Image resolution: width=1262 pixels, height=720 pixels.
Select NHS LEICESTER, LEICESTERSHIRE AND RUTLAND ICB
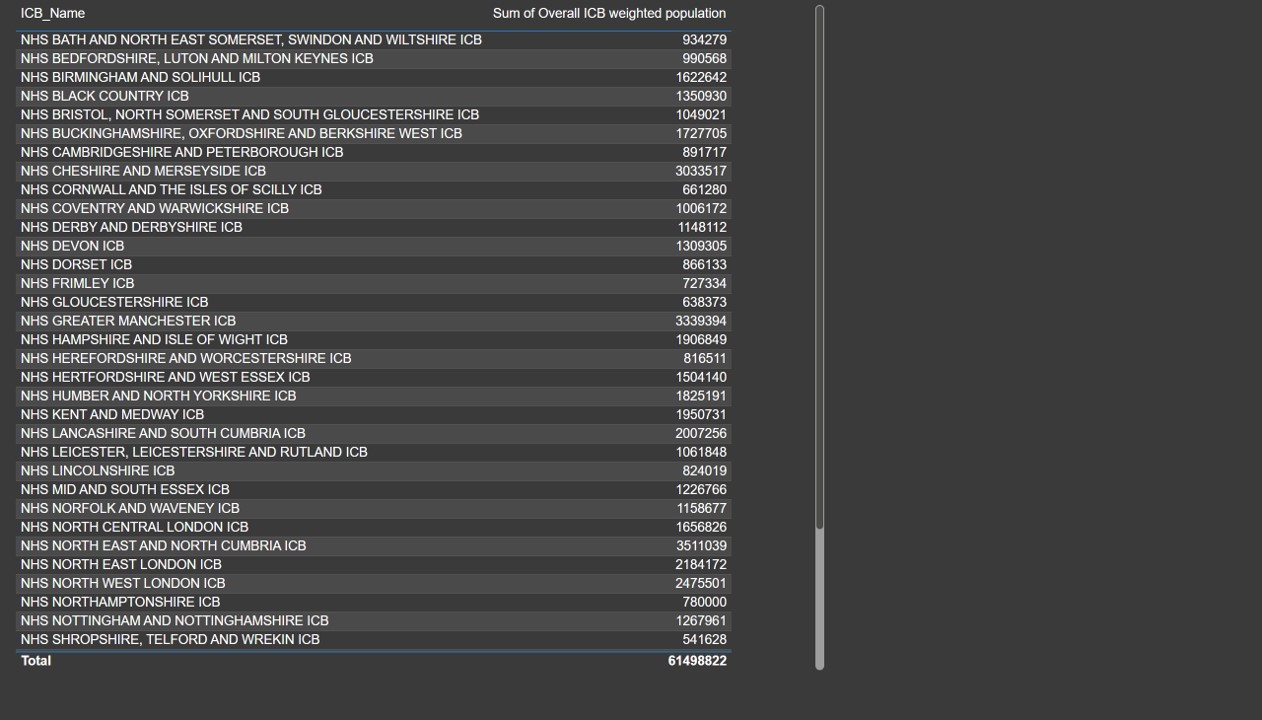[x=194, y=452]
